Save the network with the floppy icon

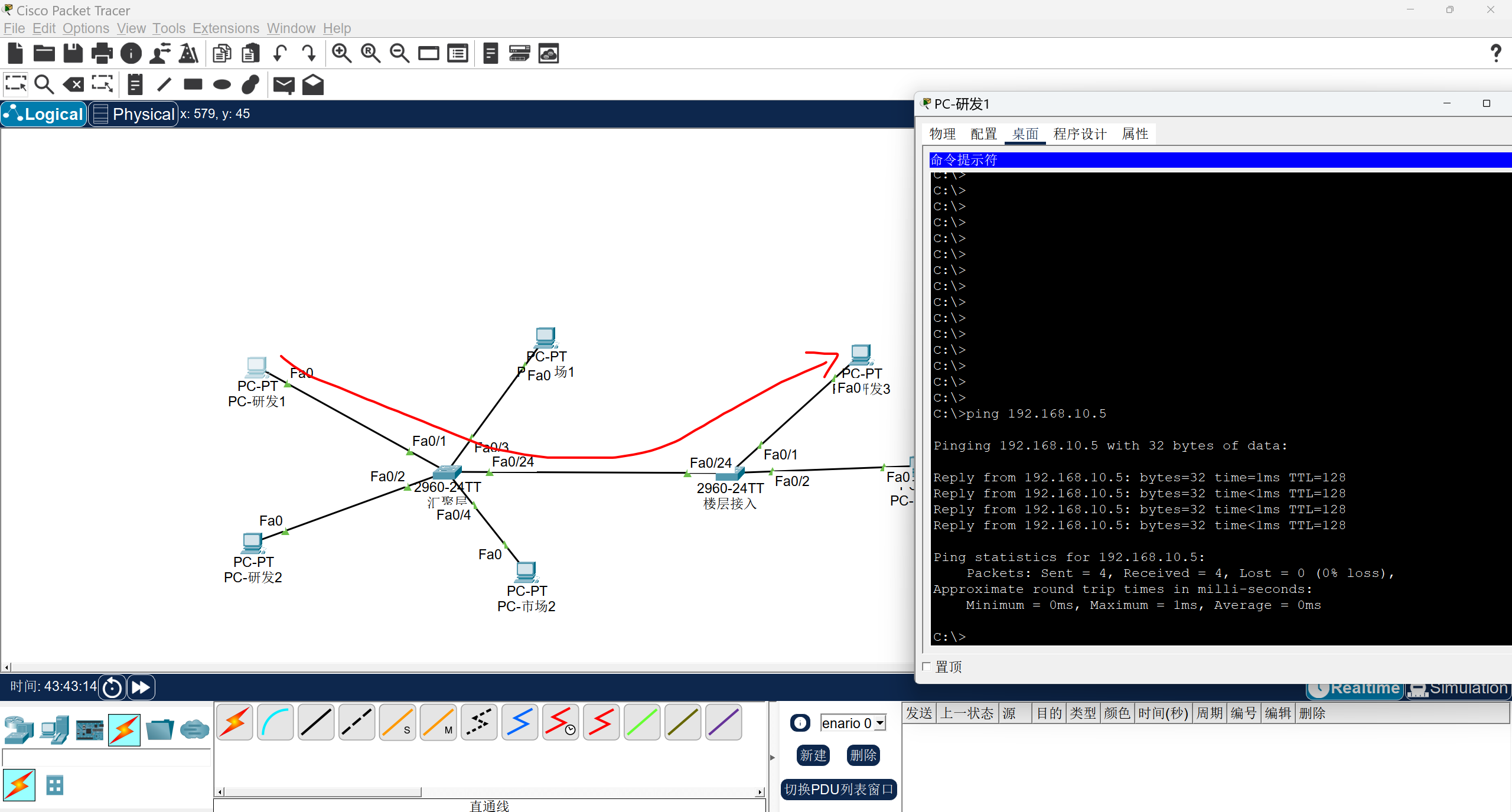pos(73,54)
